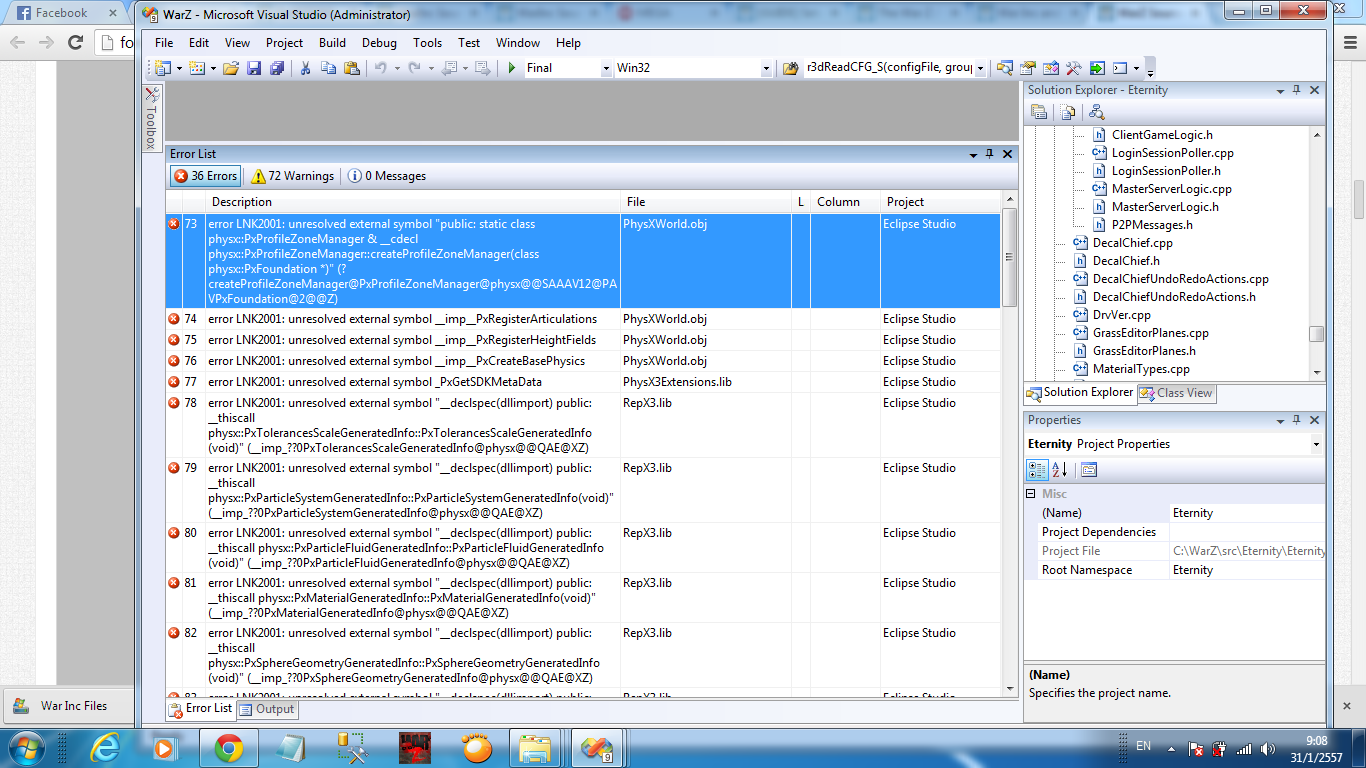
Task: Click the Error List vertical scrollbar
Action: (1009, 446)
